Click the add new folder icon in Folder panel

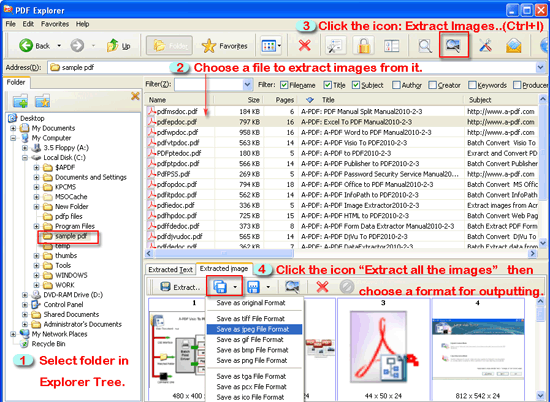[20, 101]
